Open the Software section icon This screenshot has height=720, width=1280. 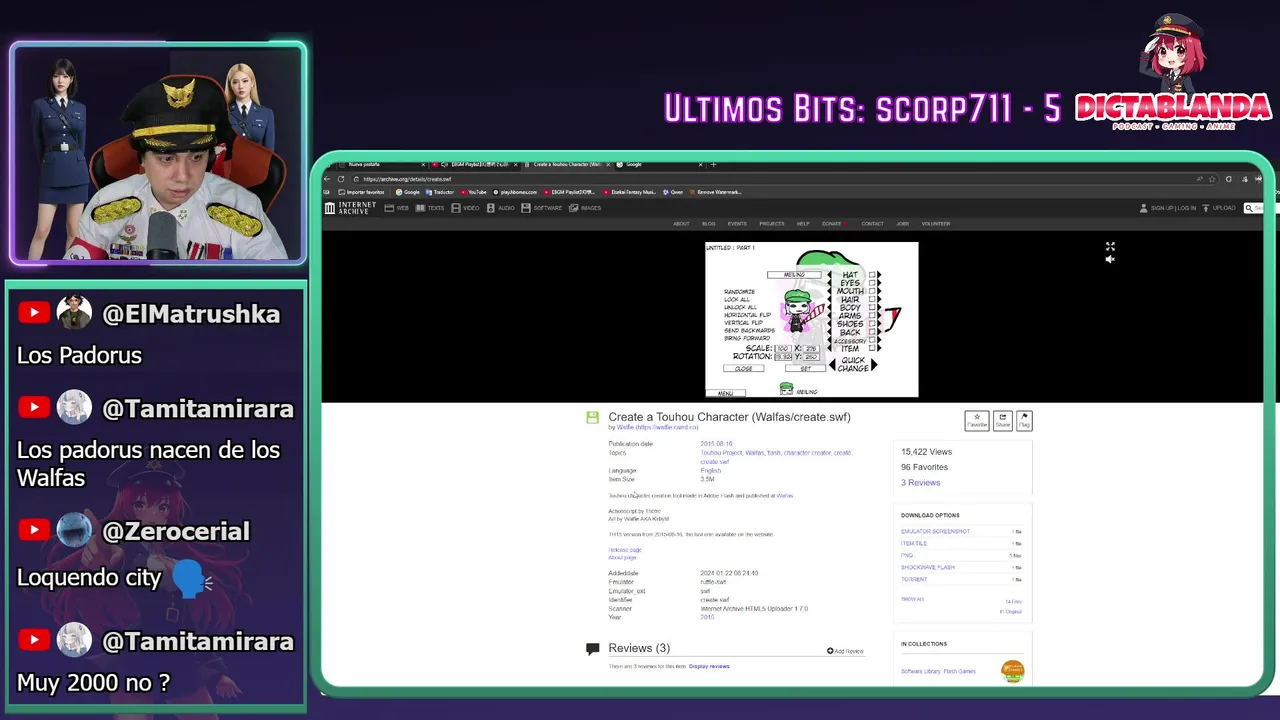tap(525, 208)
